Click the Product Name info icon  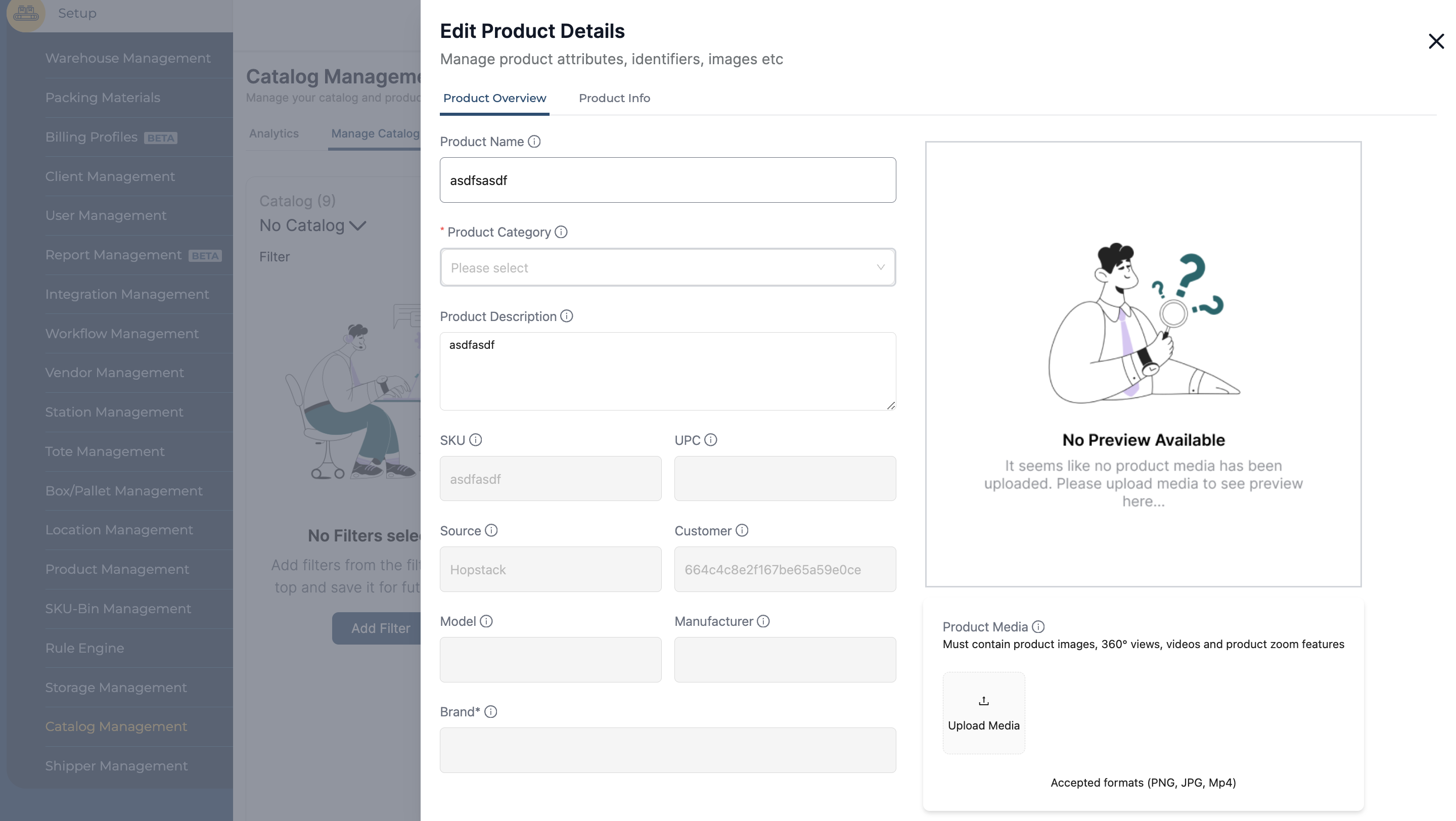coord(534,142)
